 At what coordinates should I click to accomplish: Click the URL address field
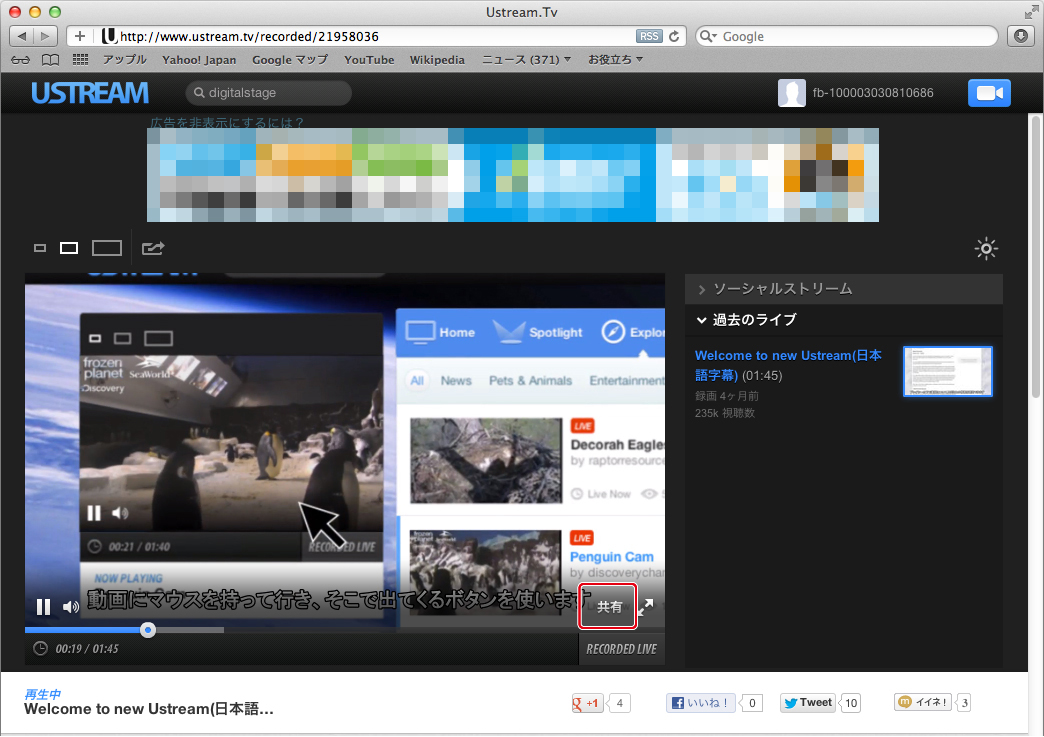click(376, 37)
